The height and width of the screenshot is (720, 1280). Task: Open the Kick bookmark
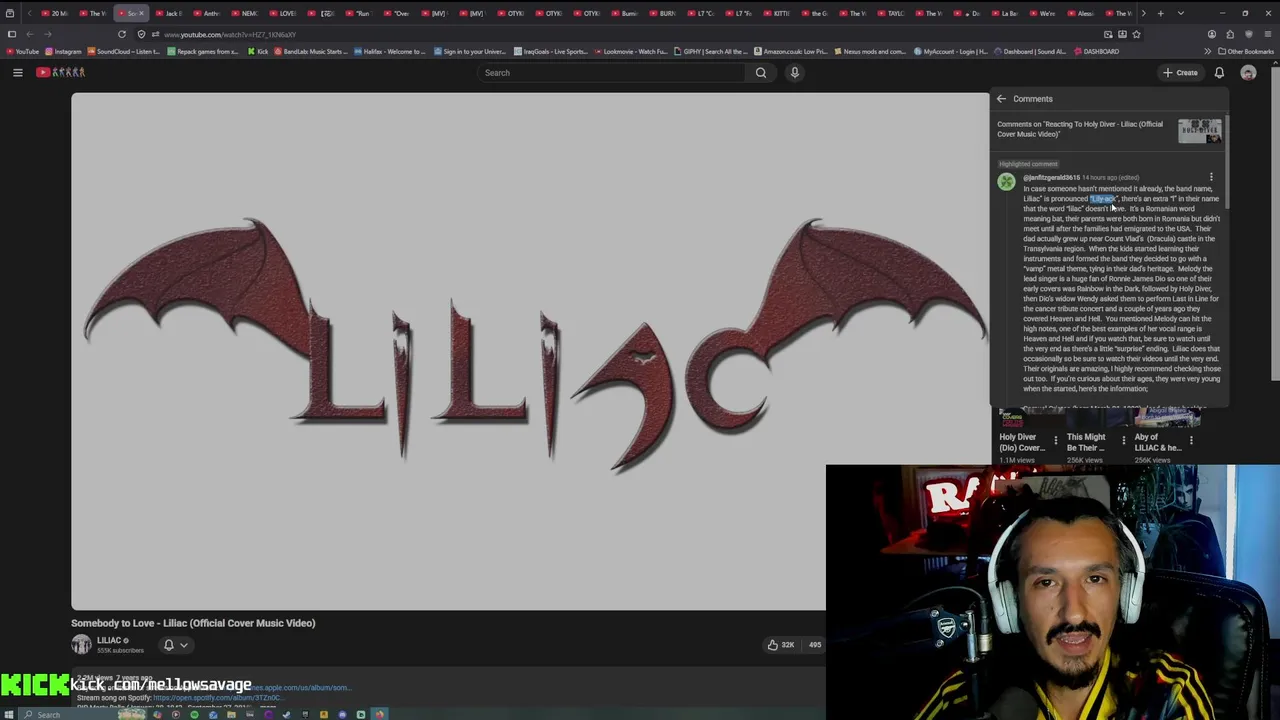[x=258, y=51]
